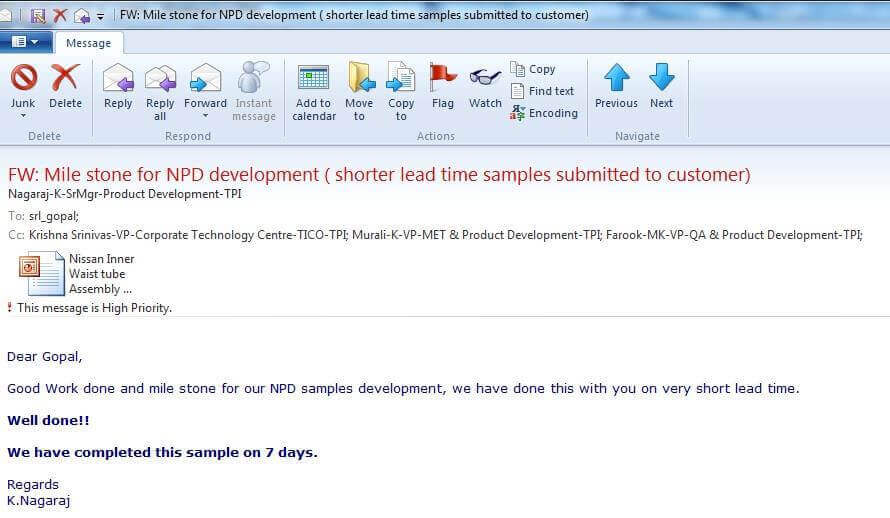Click the red email subject heading
The height and width of the screenshot is (518, 890).
click(379, 174)
